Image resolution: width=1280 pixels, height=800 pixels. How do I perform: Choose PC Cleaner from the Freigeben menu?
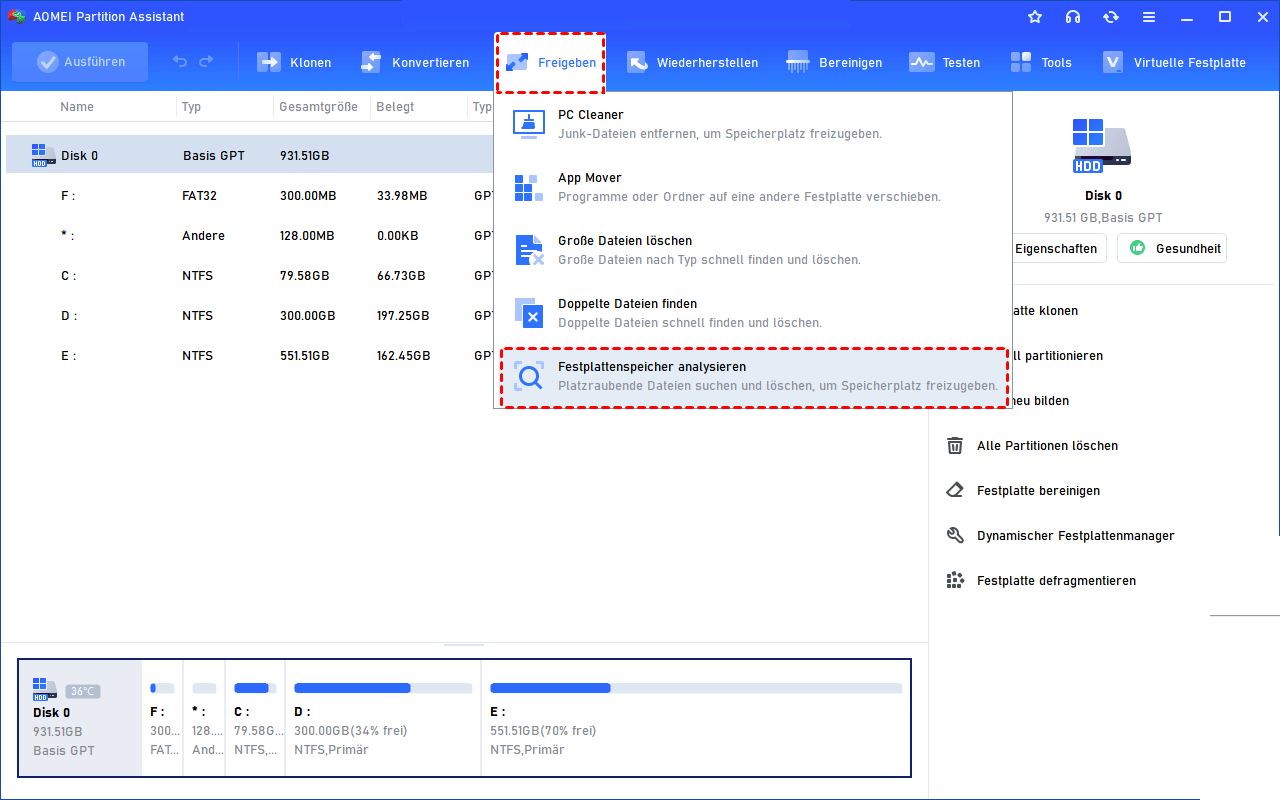753,124
